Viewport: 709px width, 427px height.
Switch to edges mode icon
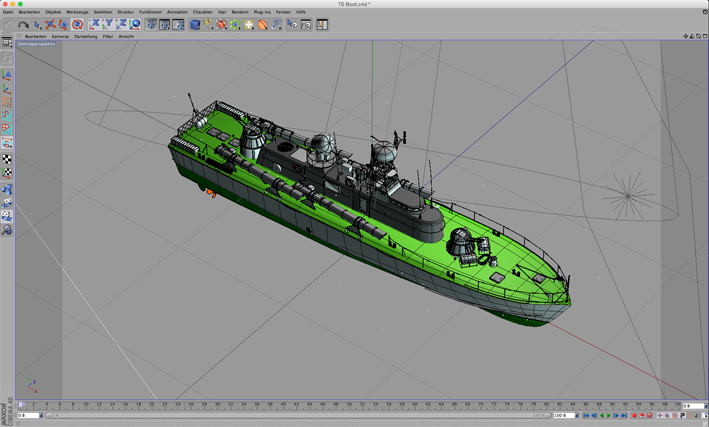[x=7, y=116]
